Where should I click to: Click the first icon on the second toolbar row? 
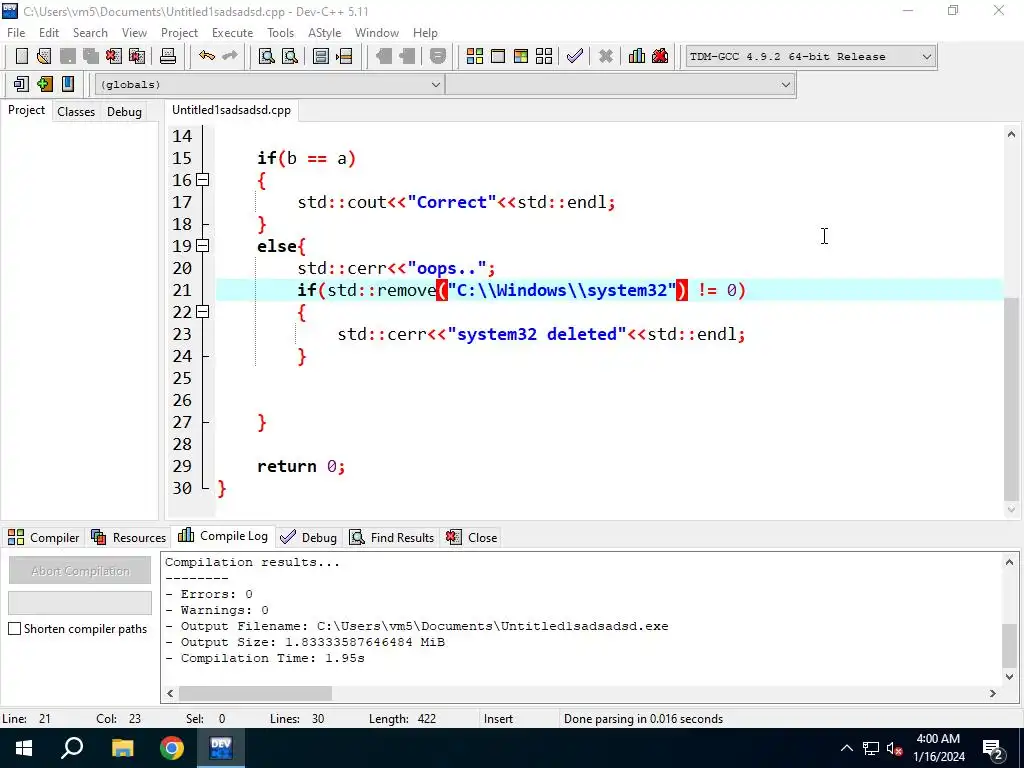tap(21, 84)
